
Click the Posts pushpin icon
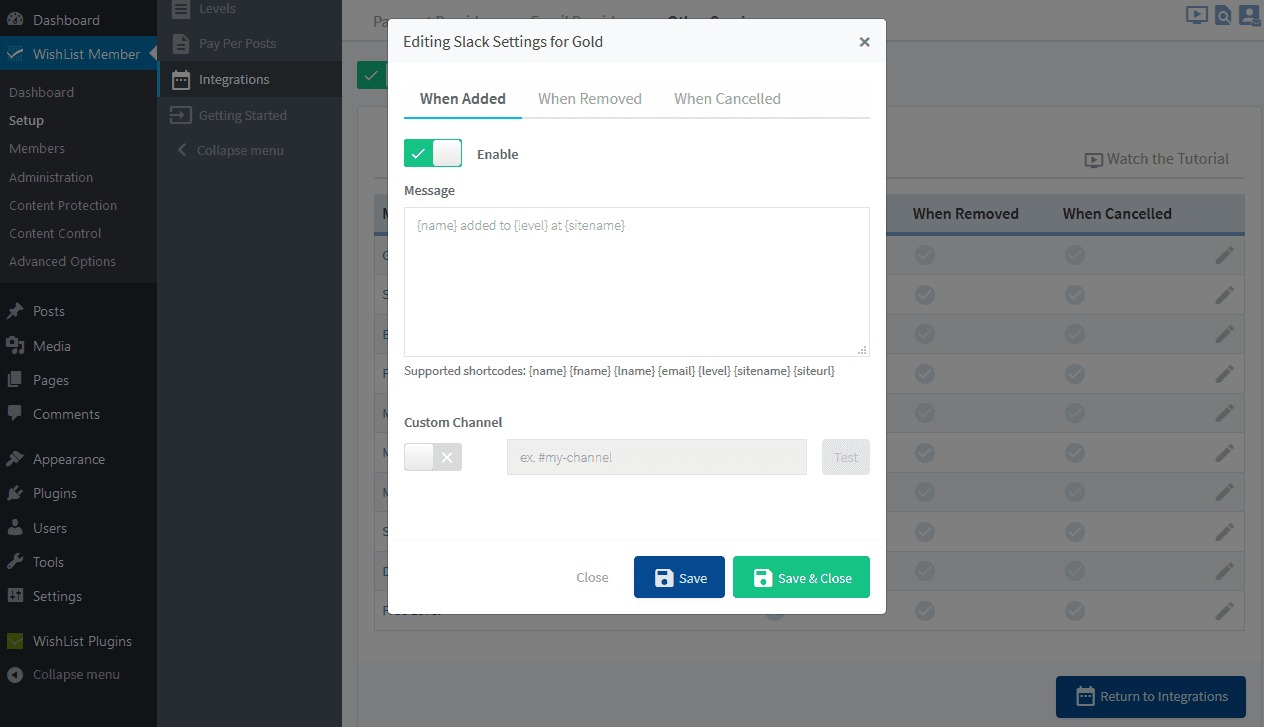coord(15,311)
